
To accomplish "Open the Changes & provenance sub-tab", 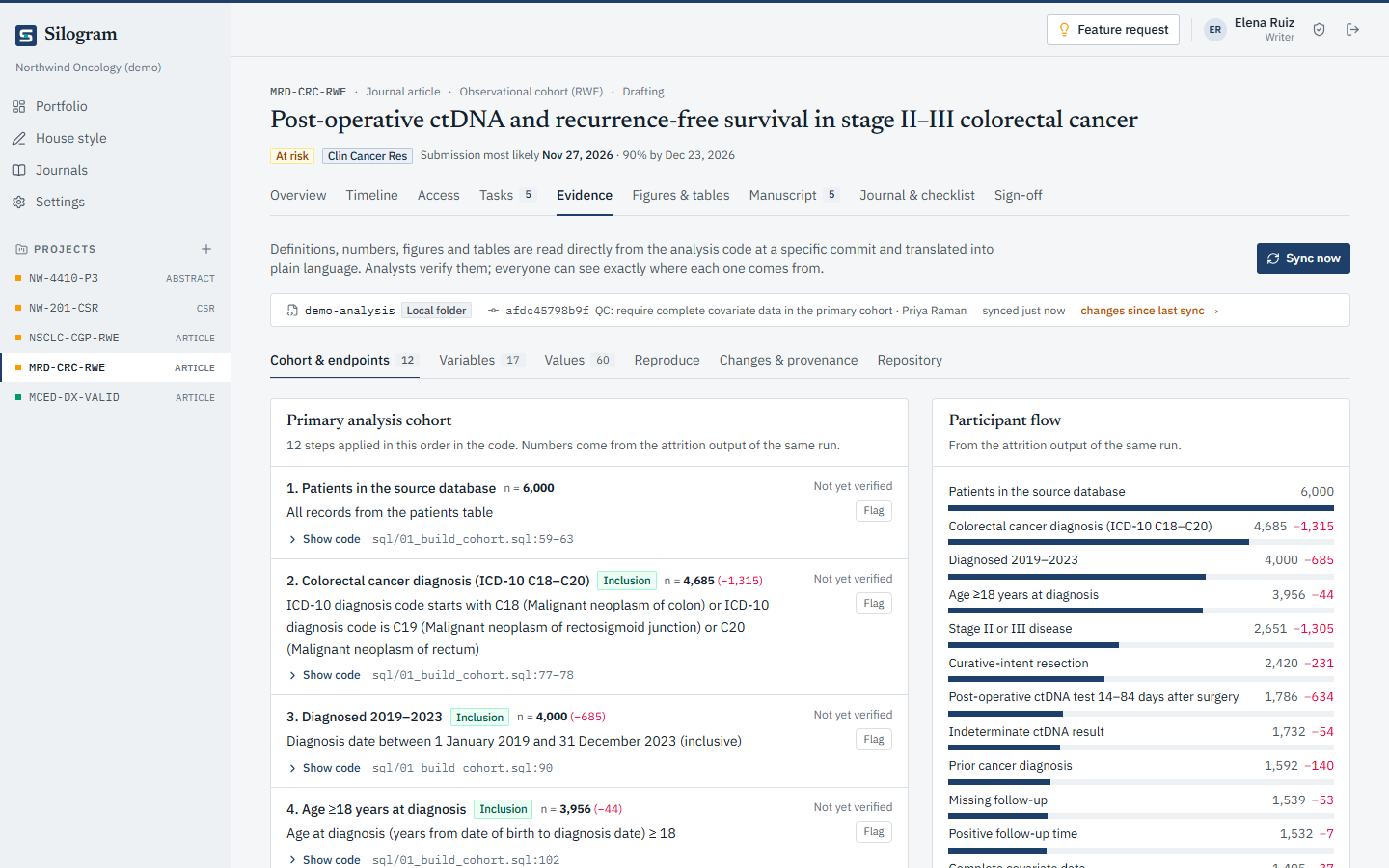I will coord(788,360).
